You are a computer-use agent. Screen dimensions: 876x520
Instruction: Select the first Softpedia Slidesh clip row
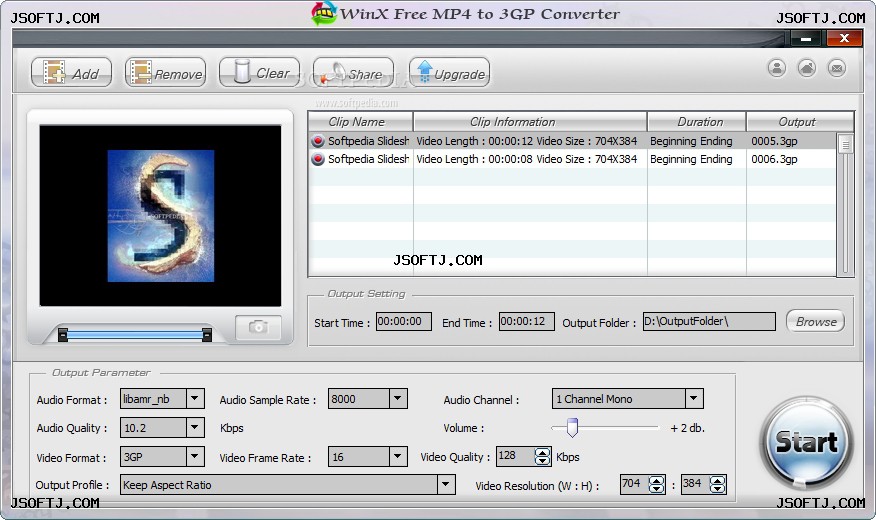pyautogui.click(x=572, y=141)
